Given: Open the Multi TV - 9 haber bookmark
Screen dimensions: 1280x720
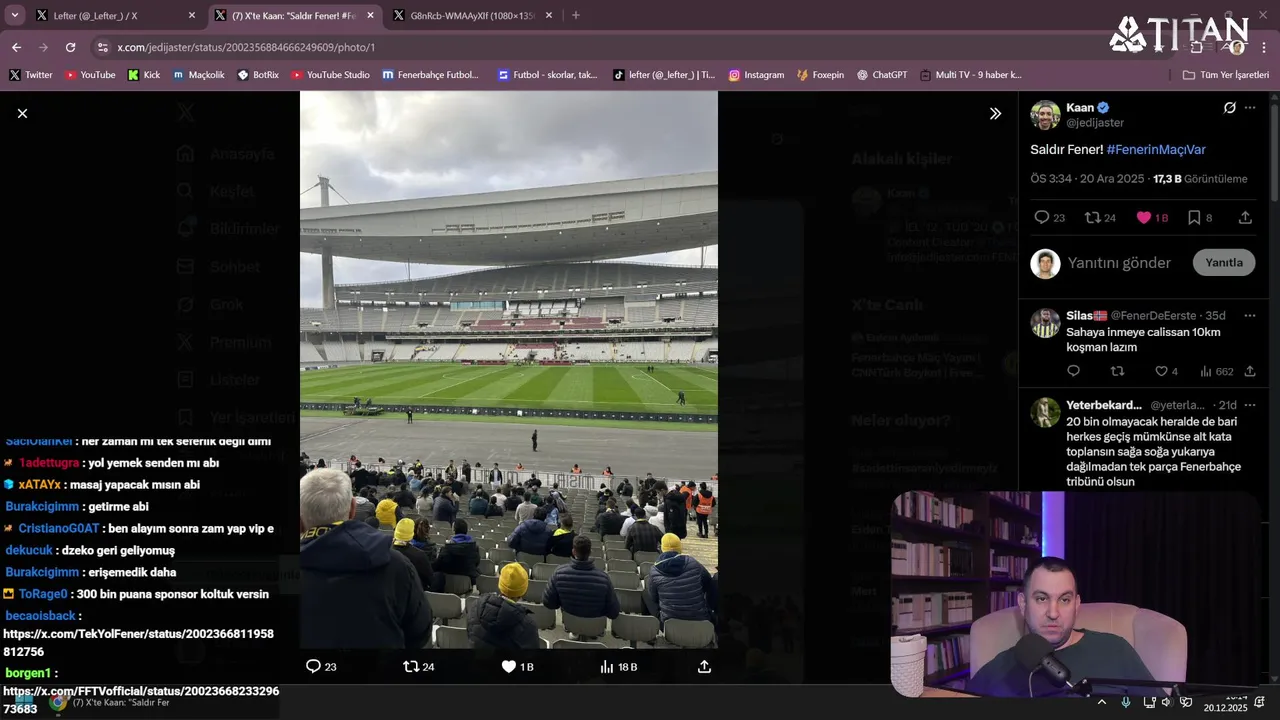Looking at the screenshot, I should point(971,75).
